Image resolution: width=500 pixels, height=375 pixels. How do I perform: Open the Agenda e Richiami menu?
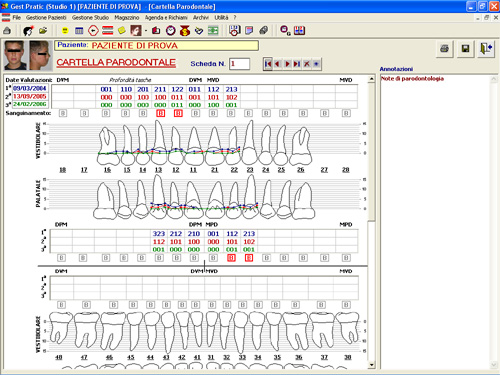pyautogui.click(x=166, y=17)
